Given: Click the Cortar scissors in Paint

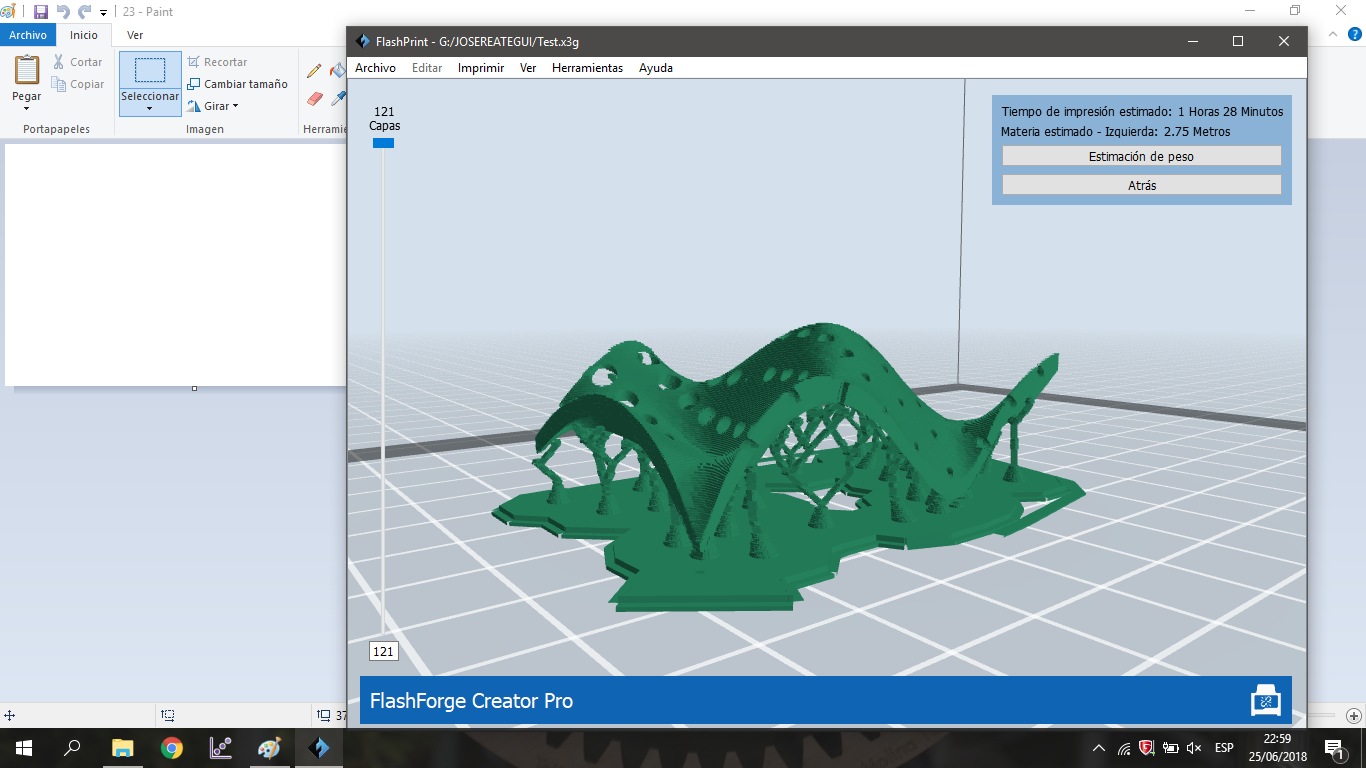Looking at the screenshot, I should [x=60, y=62].
